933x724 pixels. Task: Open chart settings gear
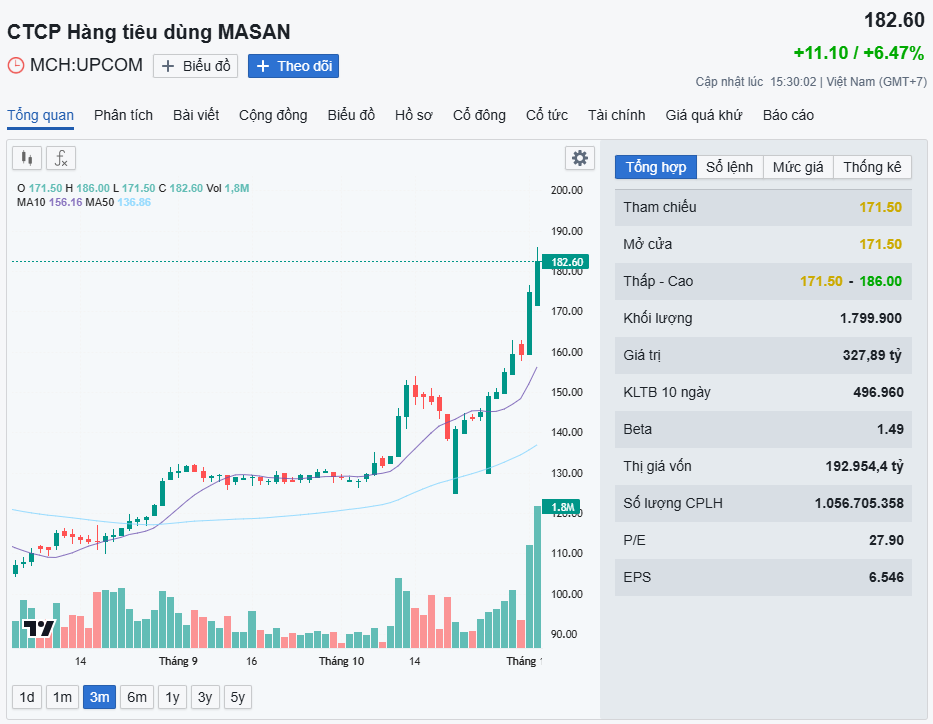pos(579,158)
